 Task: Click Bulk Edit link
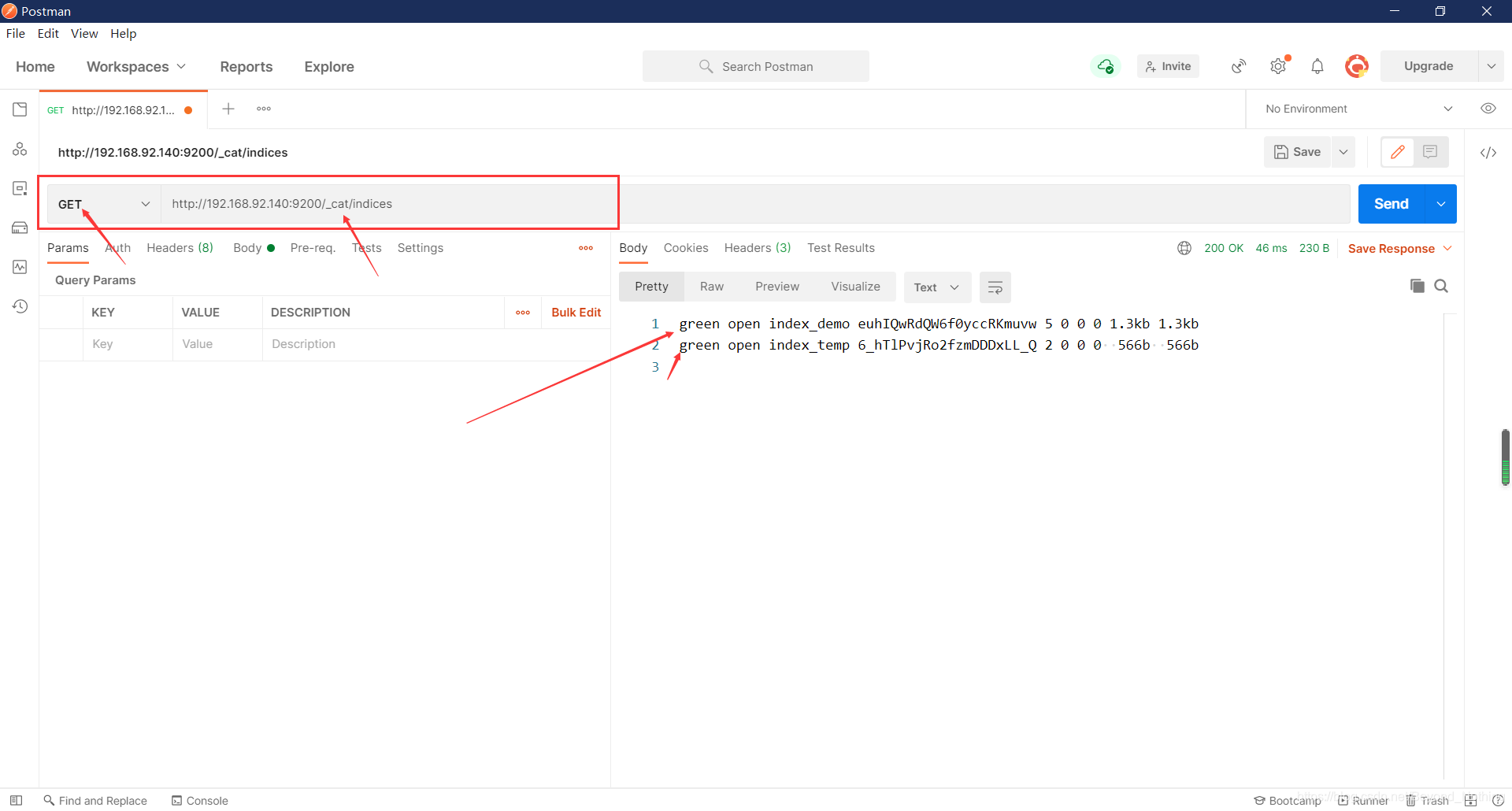pyautogui.click(x=576, y=313)
